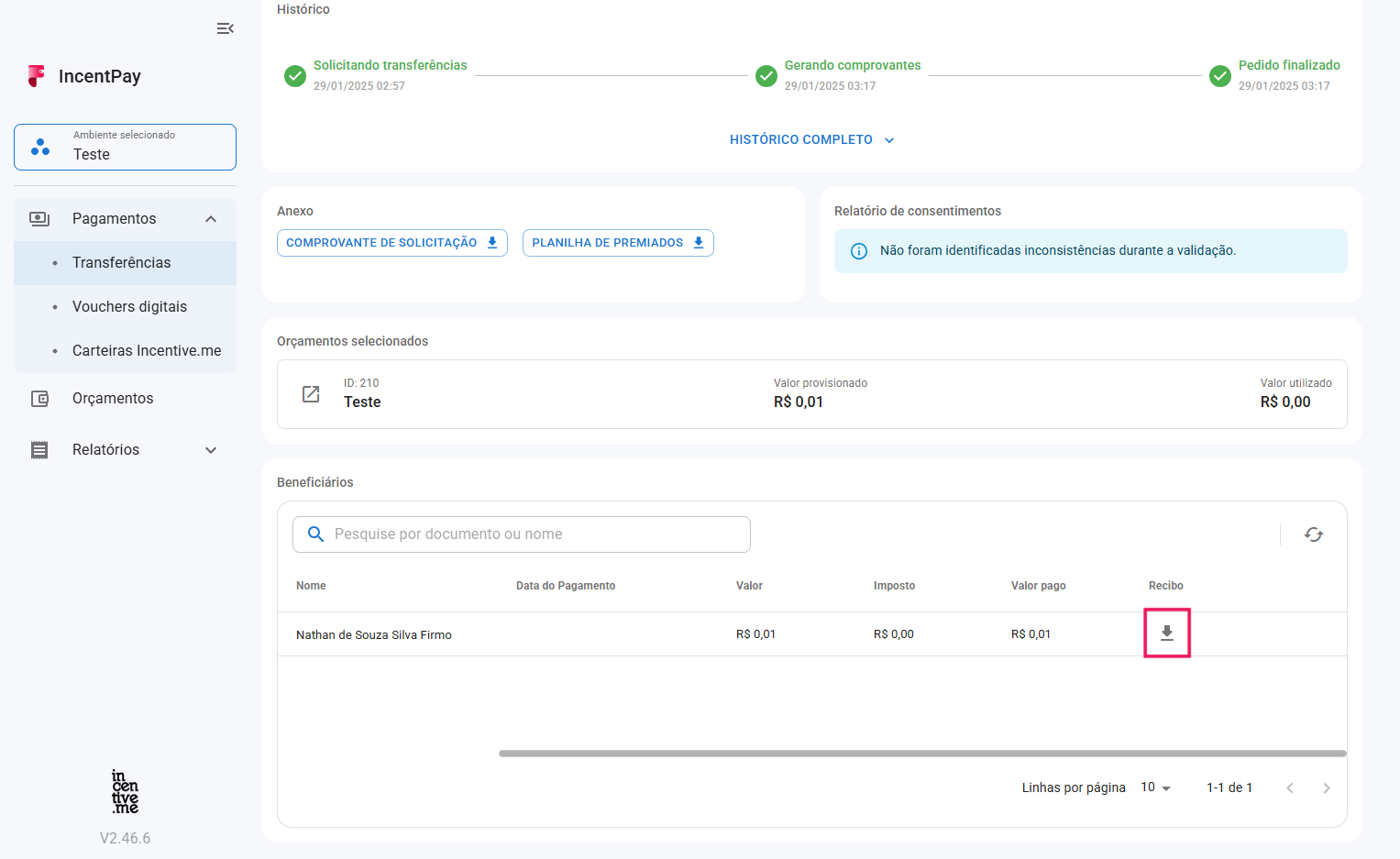Viewport: 1400px width, 859px height.
Task: Click the chevron beside Histórico Completo
Action: click(889, 140)
